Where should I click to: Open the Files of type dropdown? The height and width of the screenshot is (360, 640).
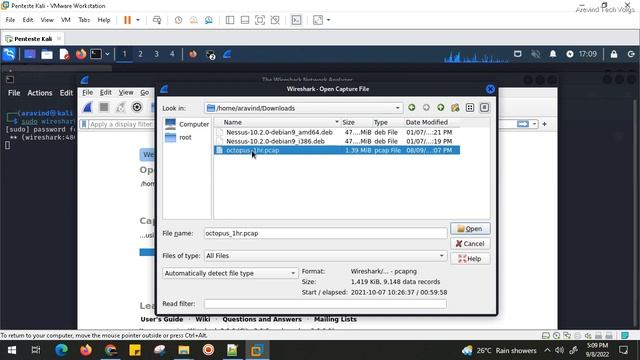441,256
